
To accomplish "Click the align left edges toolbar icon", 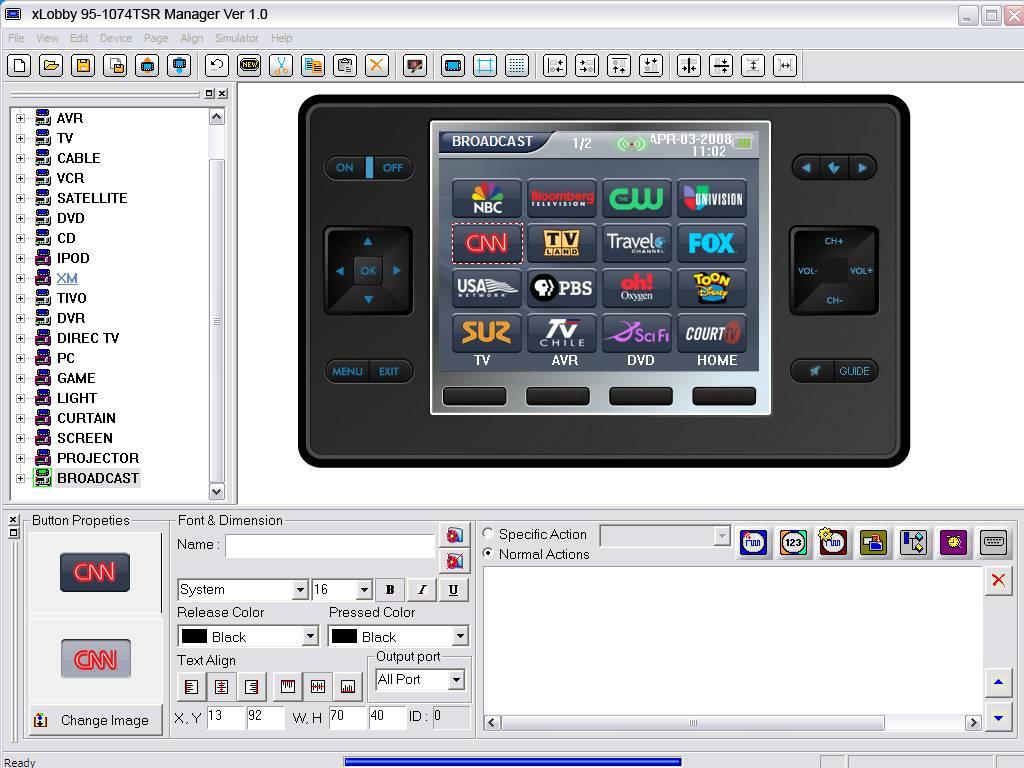I will pos(555,65).
